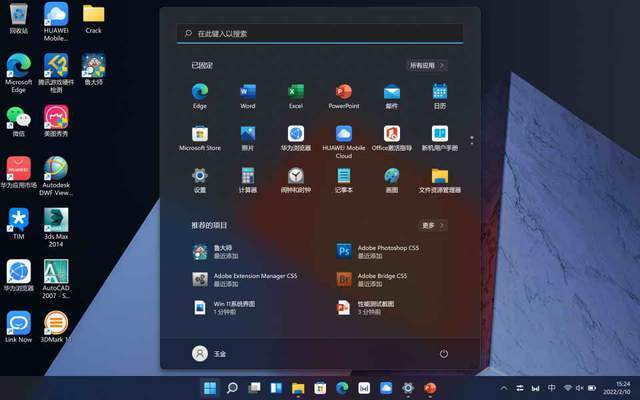This screenshot has width=640, height=400.
Task: Open the Mail (邮件) app
Action: tap(392, 96)
